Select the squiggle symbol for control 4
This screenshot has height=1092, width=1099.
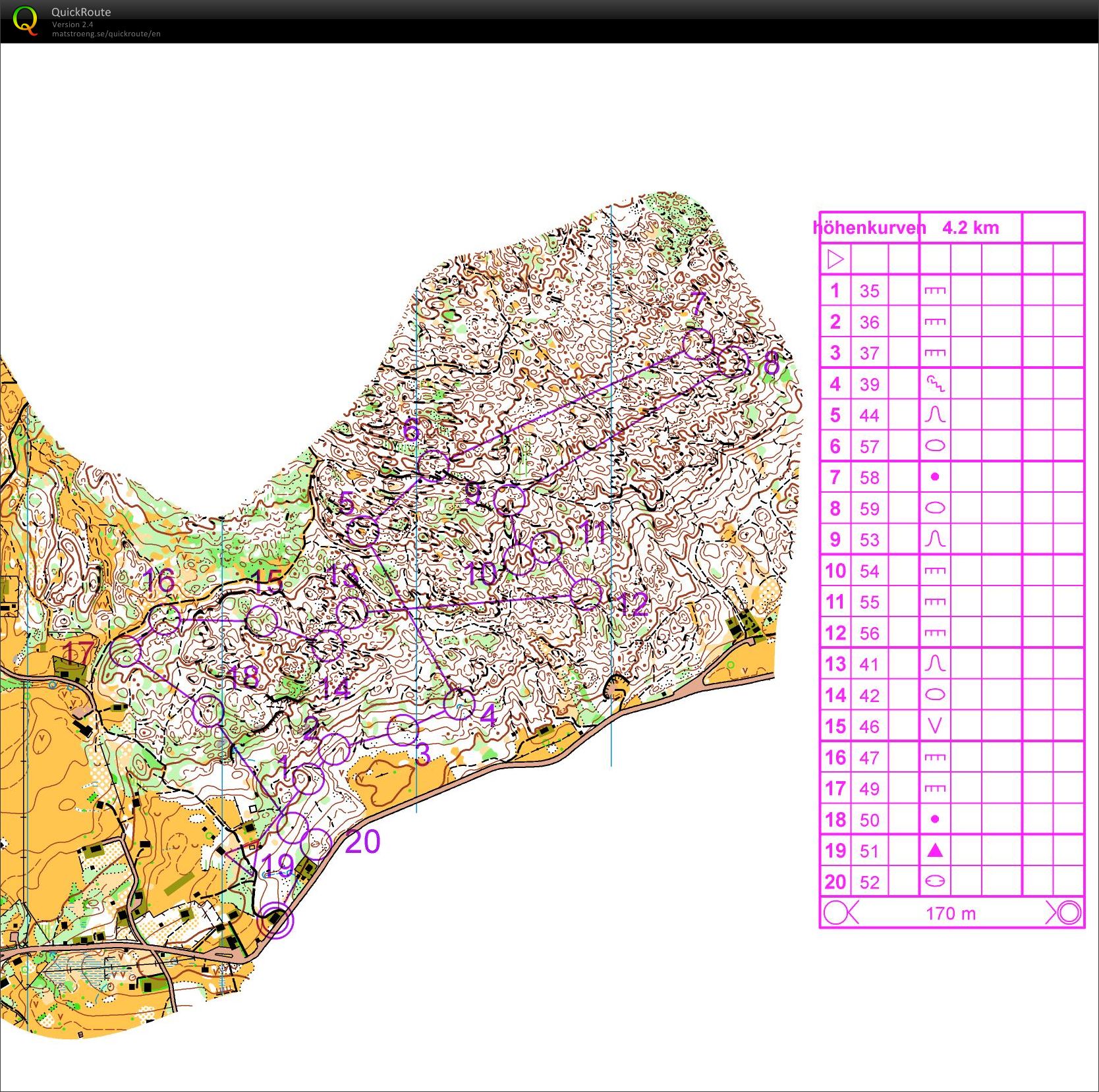[935, 383]
